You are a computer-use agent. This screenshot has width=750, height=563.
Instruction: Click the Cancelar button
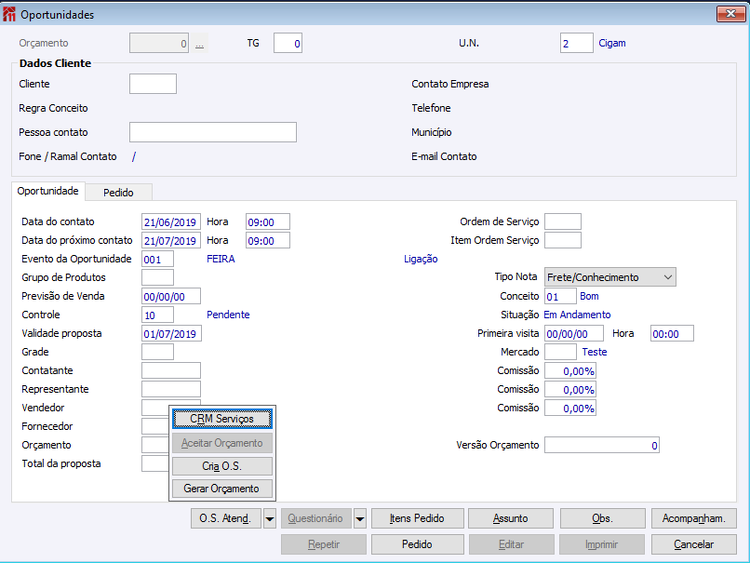(x=694, y=544)
